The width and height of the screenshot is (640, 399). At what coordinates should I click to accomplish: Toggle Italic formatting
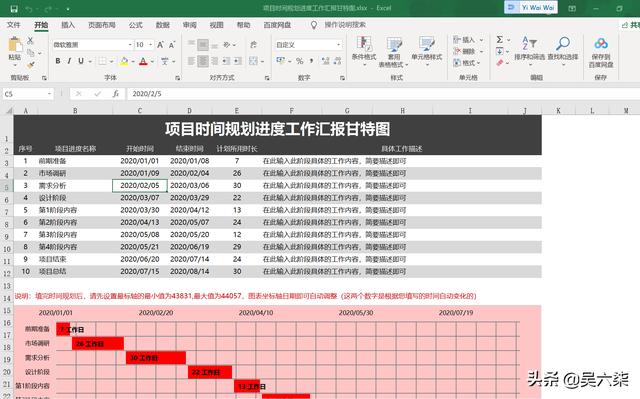coord(69,61)
